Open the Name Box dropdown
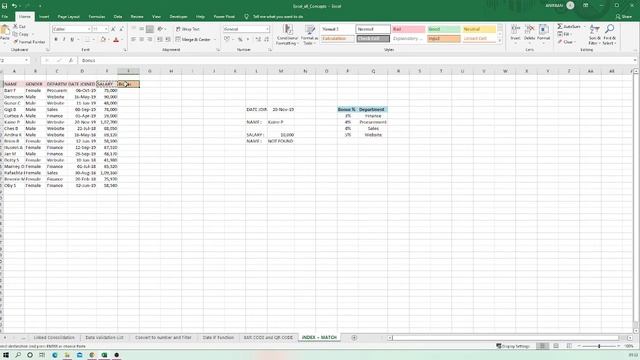Screen dimensions: 640x360 point(27,60)
